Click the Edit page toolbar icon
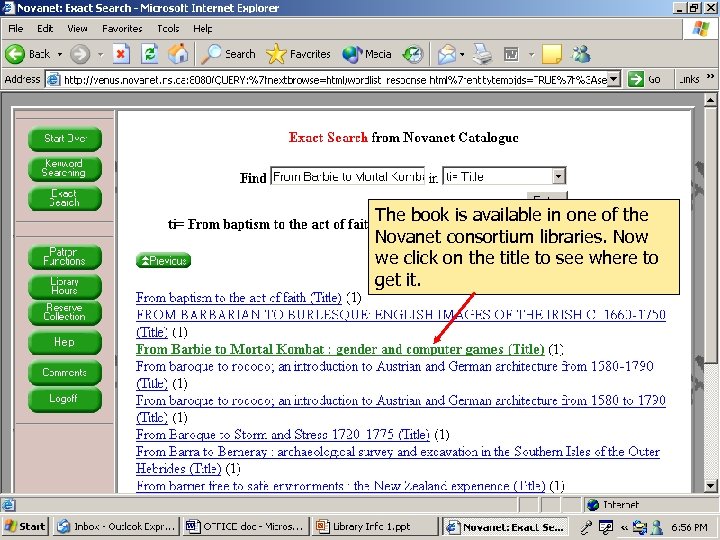This screenshot has height=540, width=720. (512, 55)
